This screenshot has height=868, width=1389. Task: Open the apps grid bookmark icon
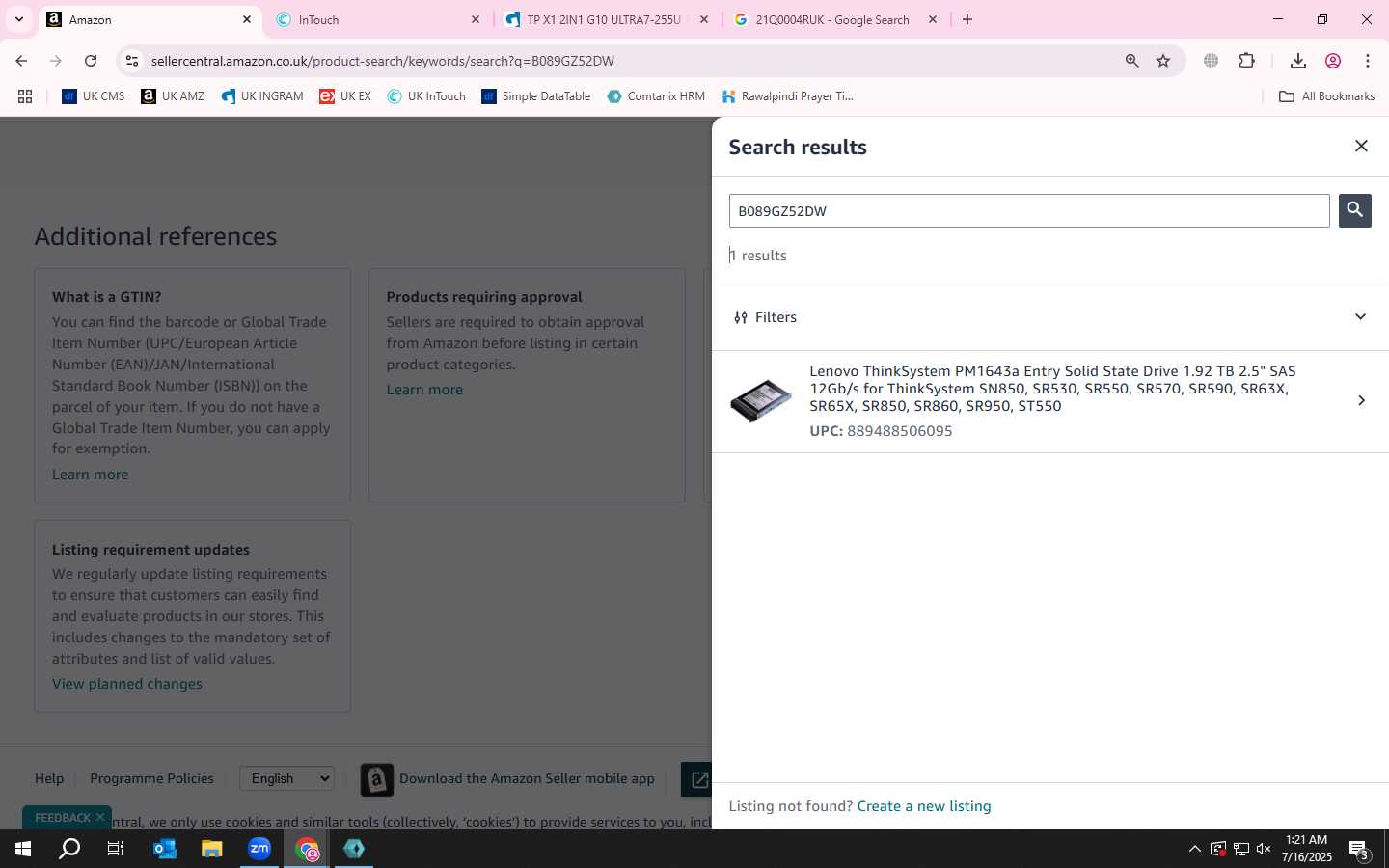[25, 96]
